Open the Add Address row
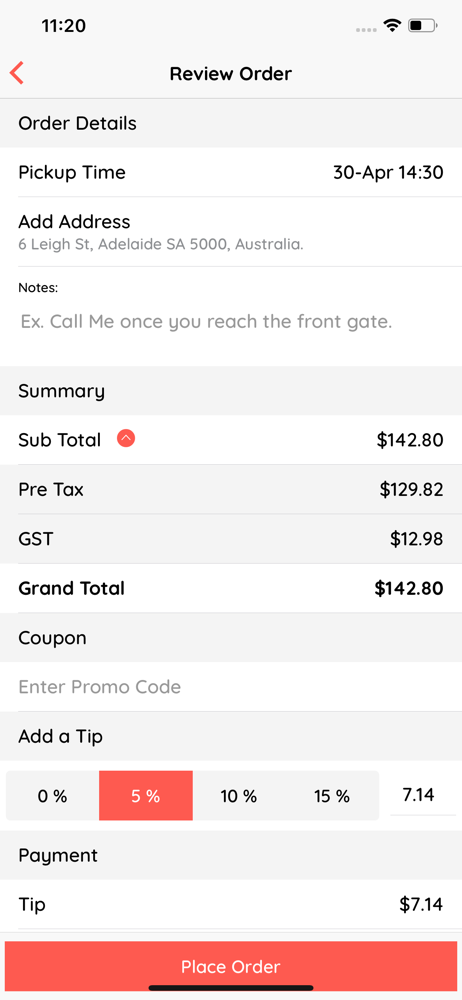This screenshot has height=1000, width=462. (x=231, y=232)
